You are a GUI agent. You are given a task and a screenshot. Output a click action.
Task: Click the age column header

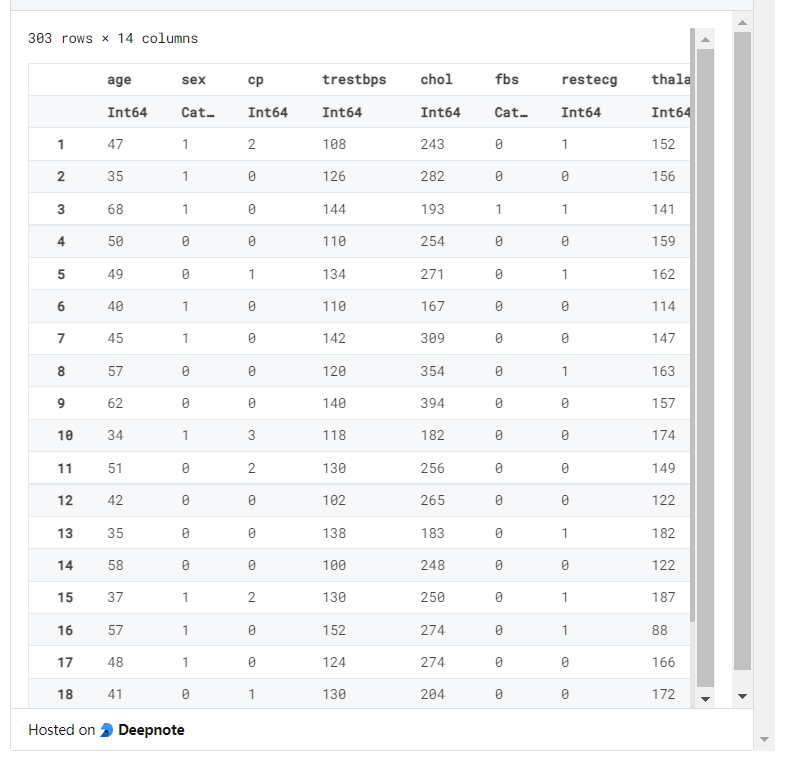[119, 80]
